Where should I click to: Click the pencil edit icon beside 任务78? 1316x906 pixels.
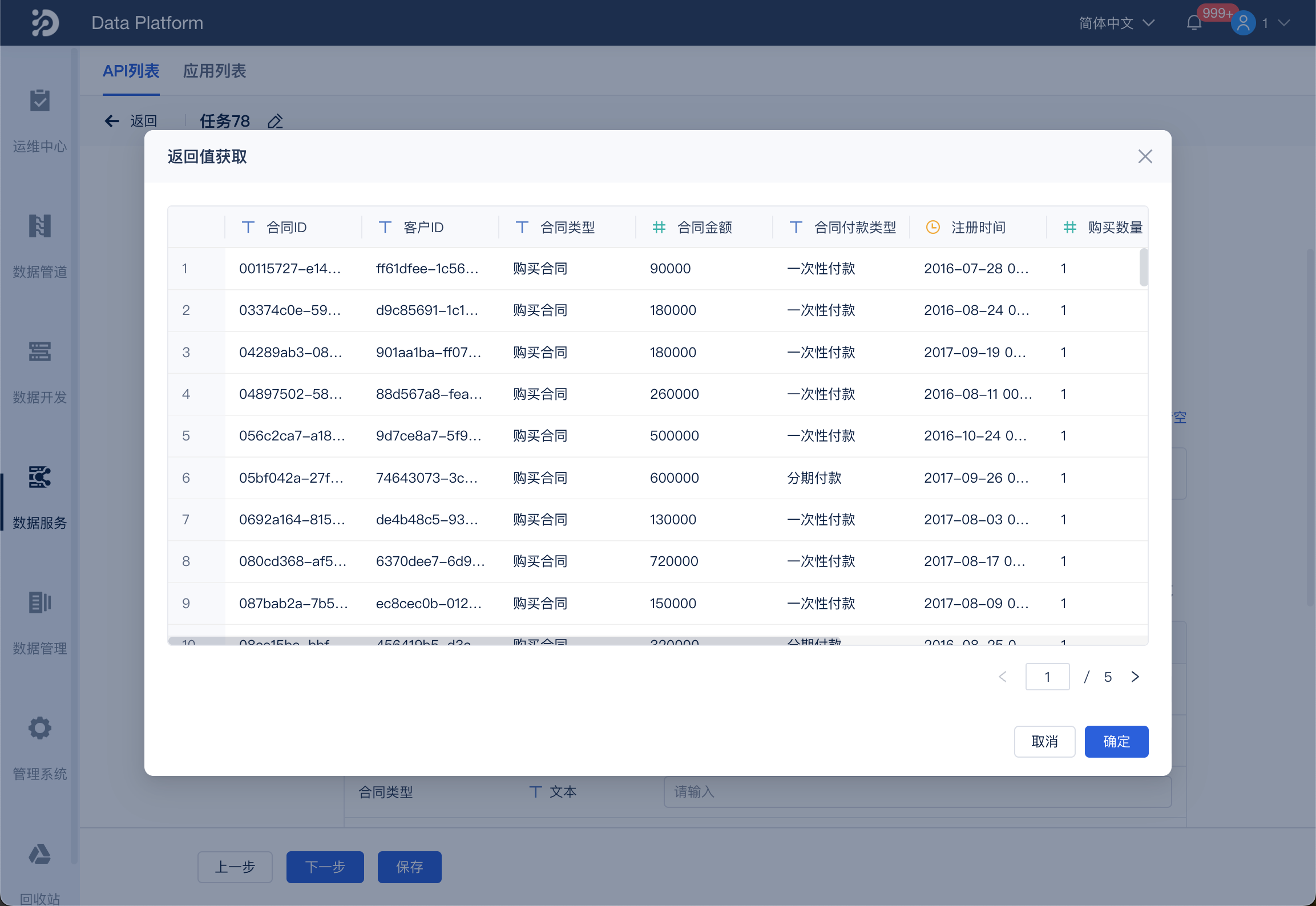point(275,122)
